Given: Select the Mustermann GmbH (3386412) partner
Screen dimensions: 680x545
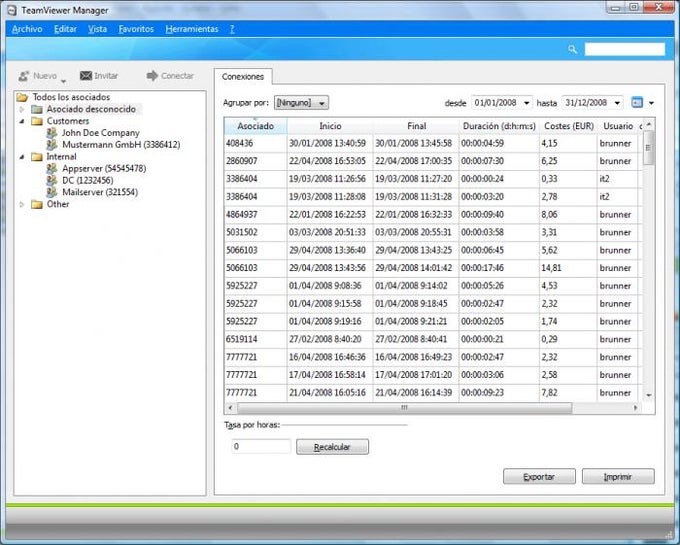Looking at the screenshot, I should tap(121, 144).
